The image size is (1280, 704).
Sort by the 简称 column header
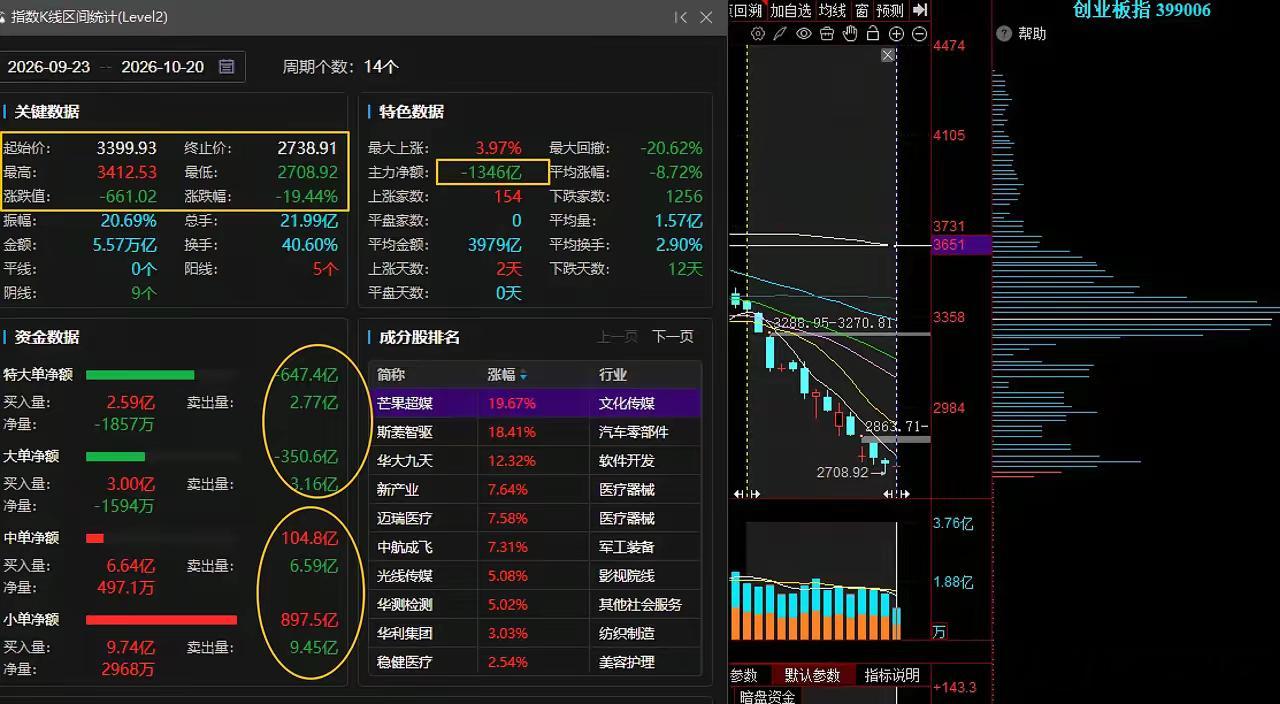[391, 375]
